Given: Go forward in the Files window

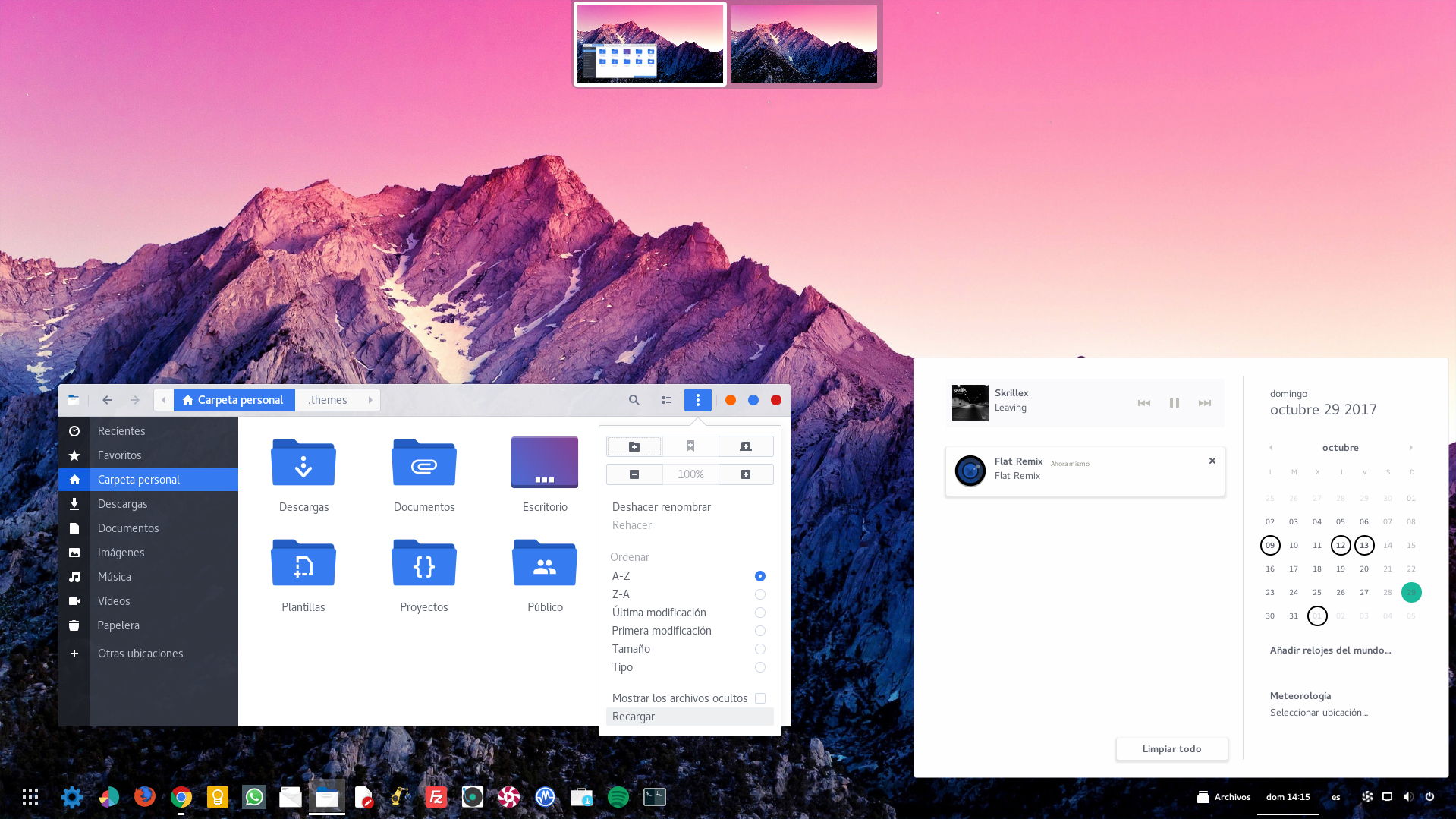Looking at the screenshot, I should pos(135,400).
